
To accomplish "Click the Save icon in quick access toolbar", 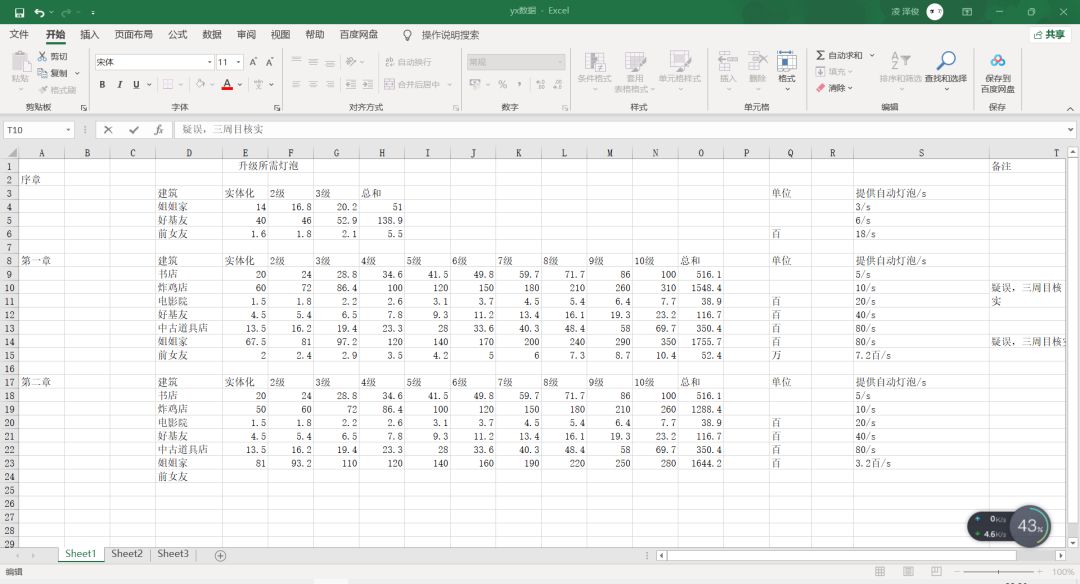I will click(x=19, y=12).
